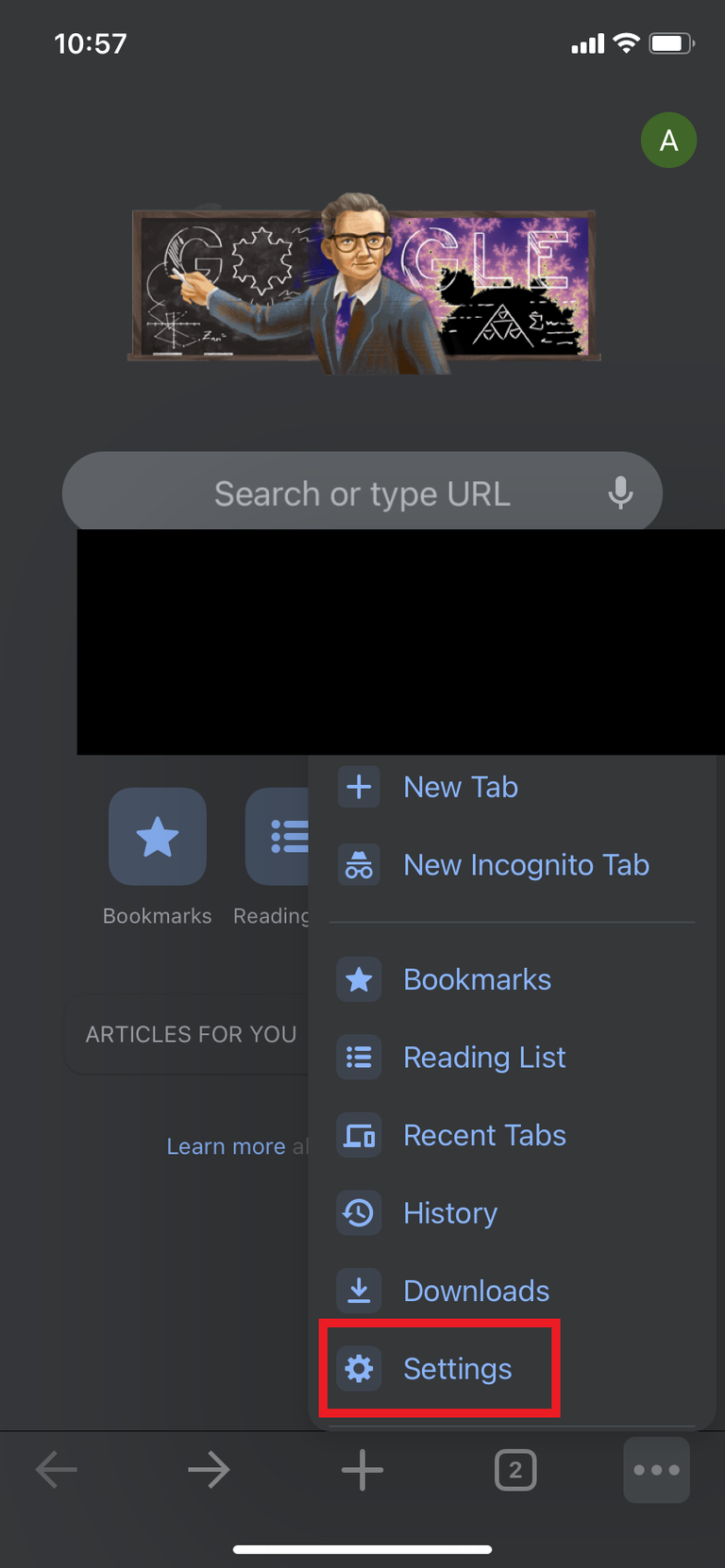Tap the Google Doodle image
Viewport: 725px width, 1568px height.
tap(363, 284)
